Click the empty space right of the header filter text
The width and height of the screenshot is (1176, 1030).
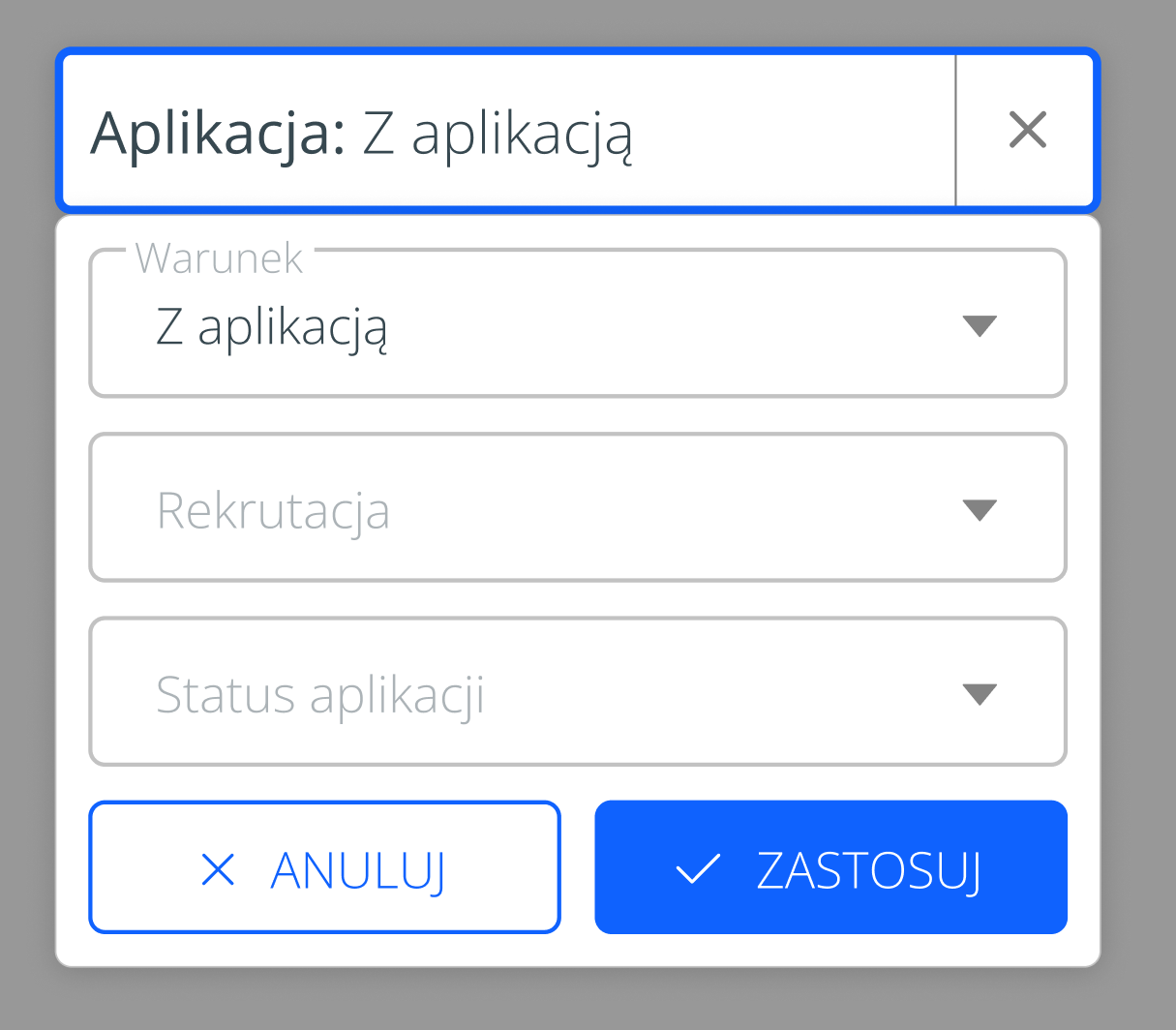(794, 131)
